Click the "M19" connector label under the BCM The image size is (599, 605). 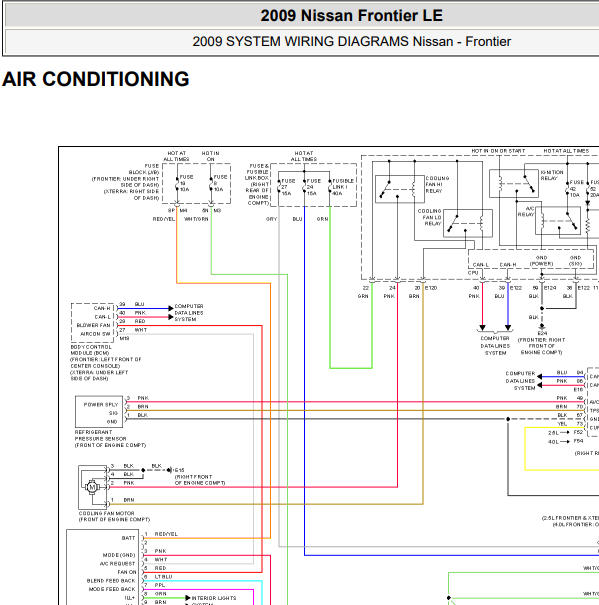pos(124,338)
